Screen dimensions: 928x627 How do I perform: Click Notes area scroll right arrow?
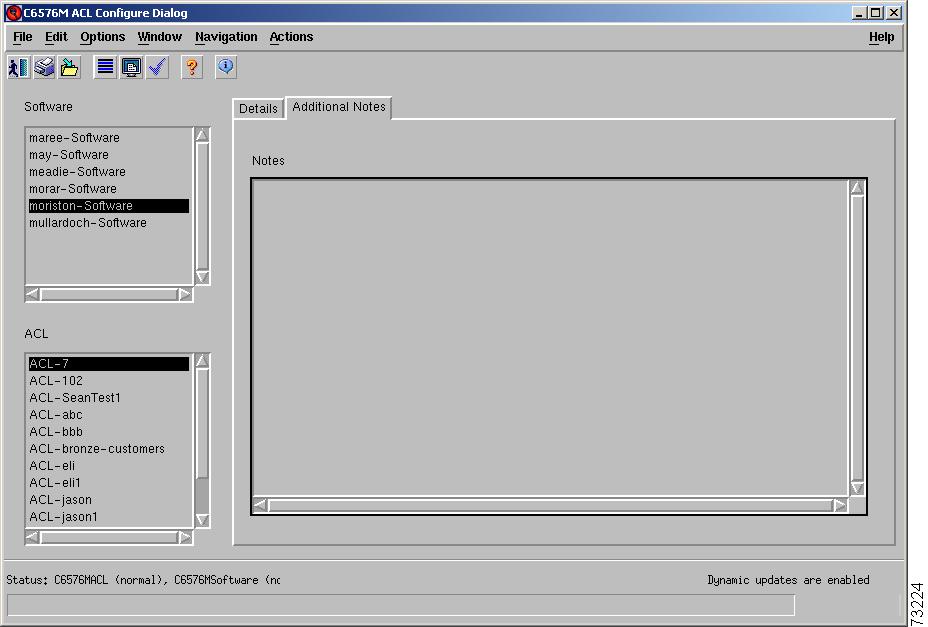click(x=840, y=505)
